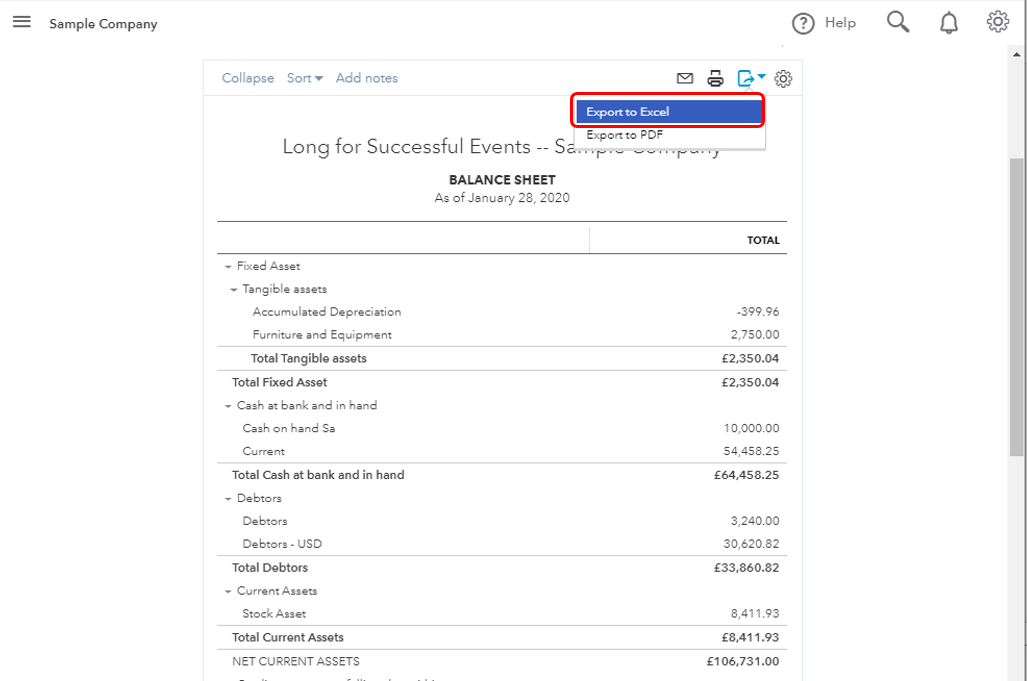Click the vertical scrollbar thumb
This screenshot has height=681, width=1027.
1017,306
